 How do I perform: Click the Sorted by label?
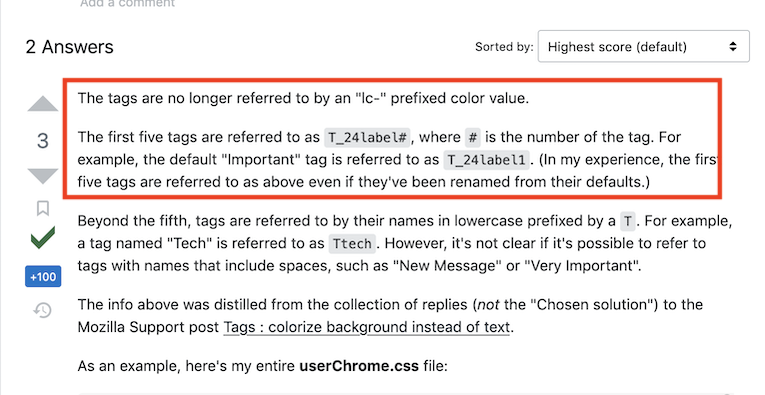click(504, 47)
